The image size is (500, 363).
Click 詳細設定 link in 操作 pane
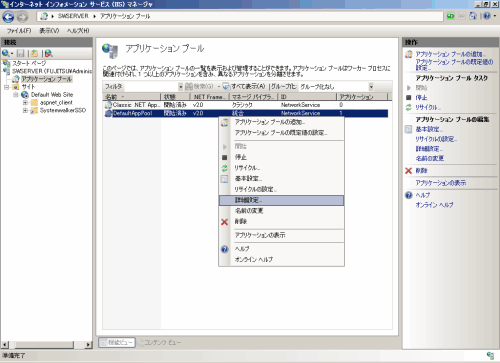(x=429, y=149)
